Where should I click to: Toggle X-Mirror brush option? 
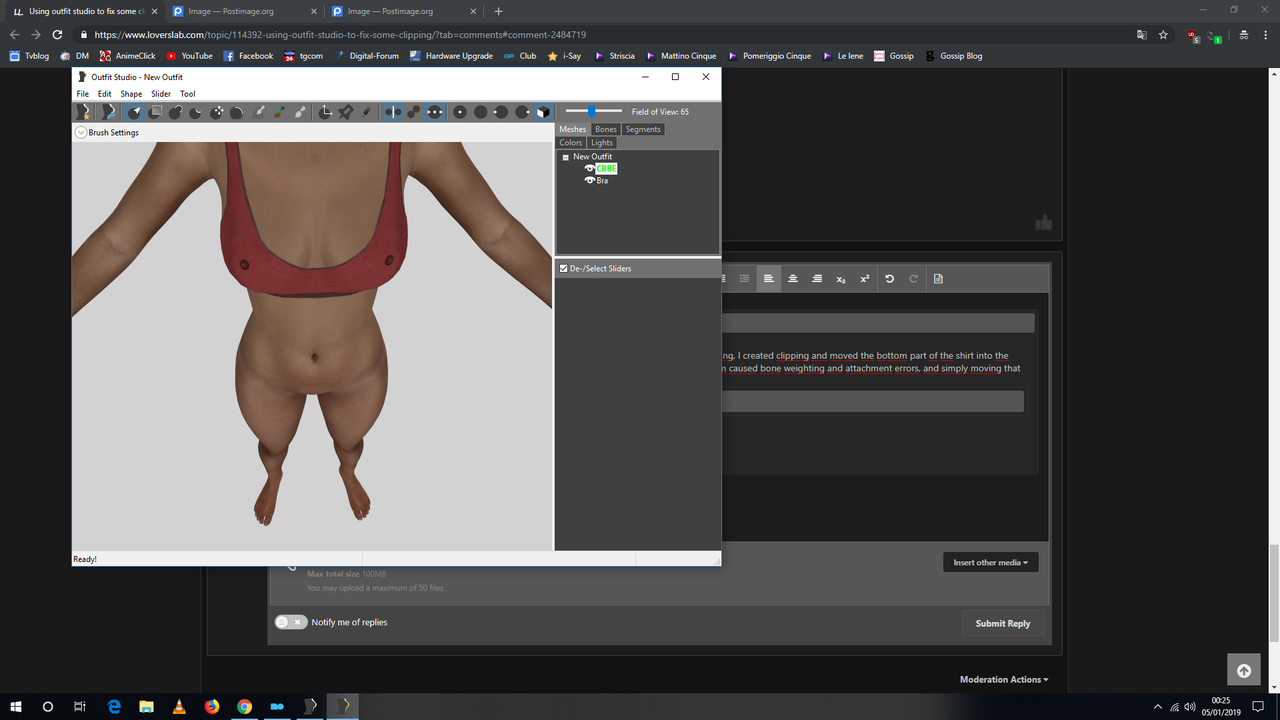393,112
